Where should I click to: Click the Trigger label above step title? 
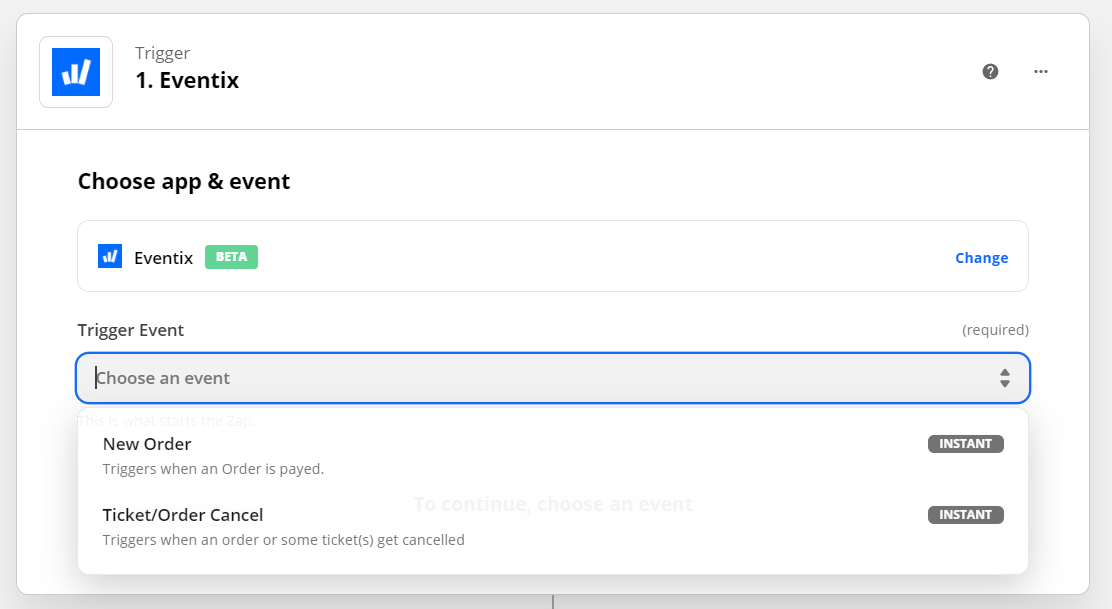point(162,53)
